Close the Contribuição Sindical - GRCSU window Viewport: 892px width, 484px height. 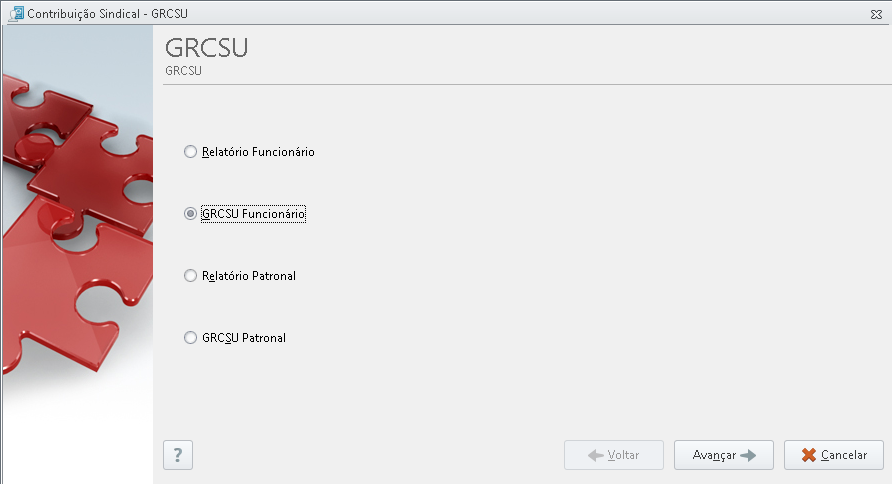point(876,14)
